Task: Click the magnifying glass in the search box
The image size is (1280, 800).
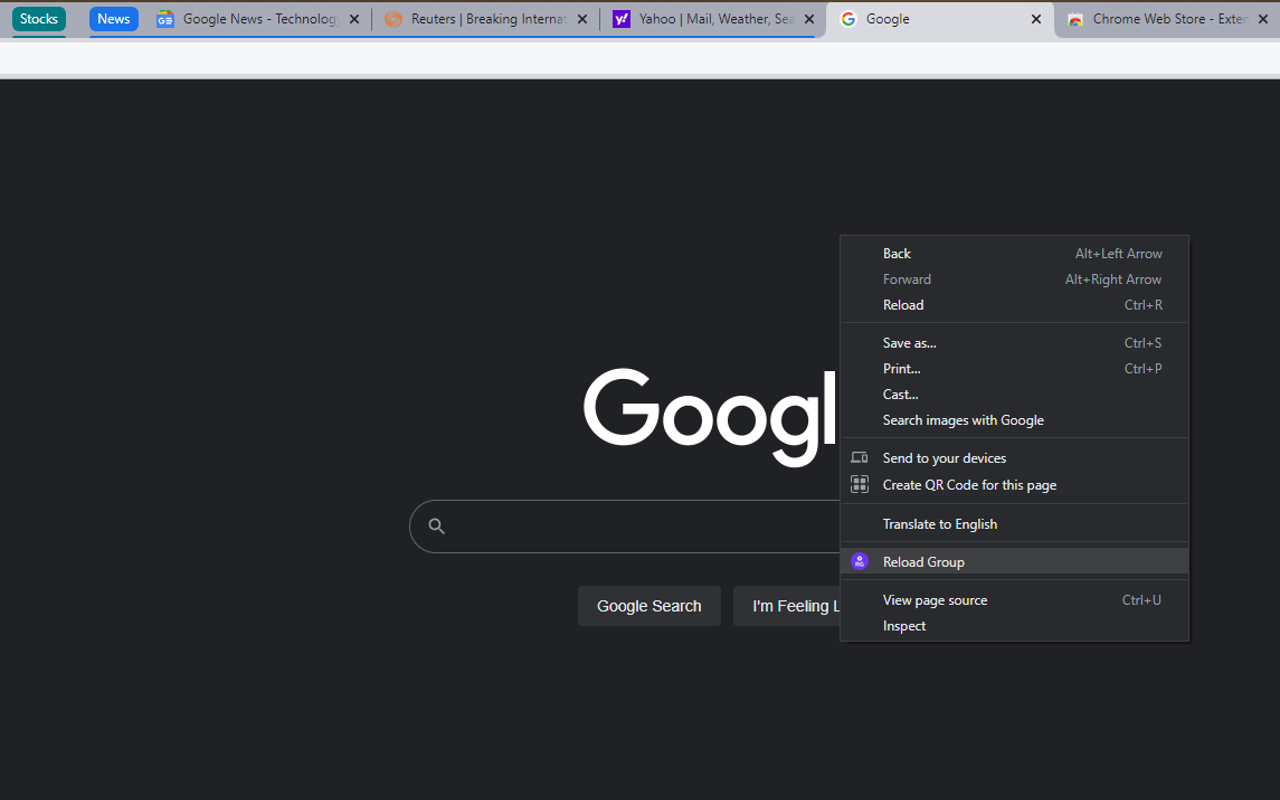Action: (436, 525)
